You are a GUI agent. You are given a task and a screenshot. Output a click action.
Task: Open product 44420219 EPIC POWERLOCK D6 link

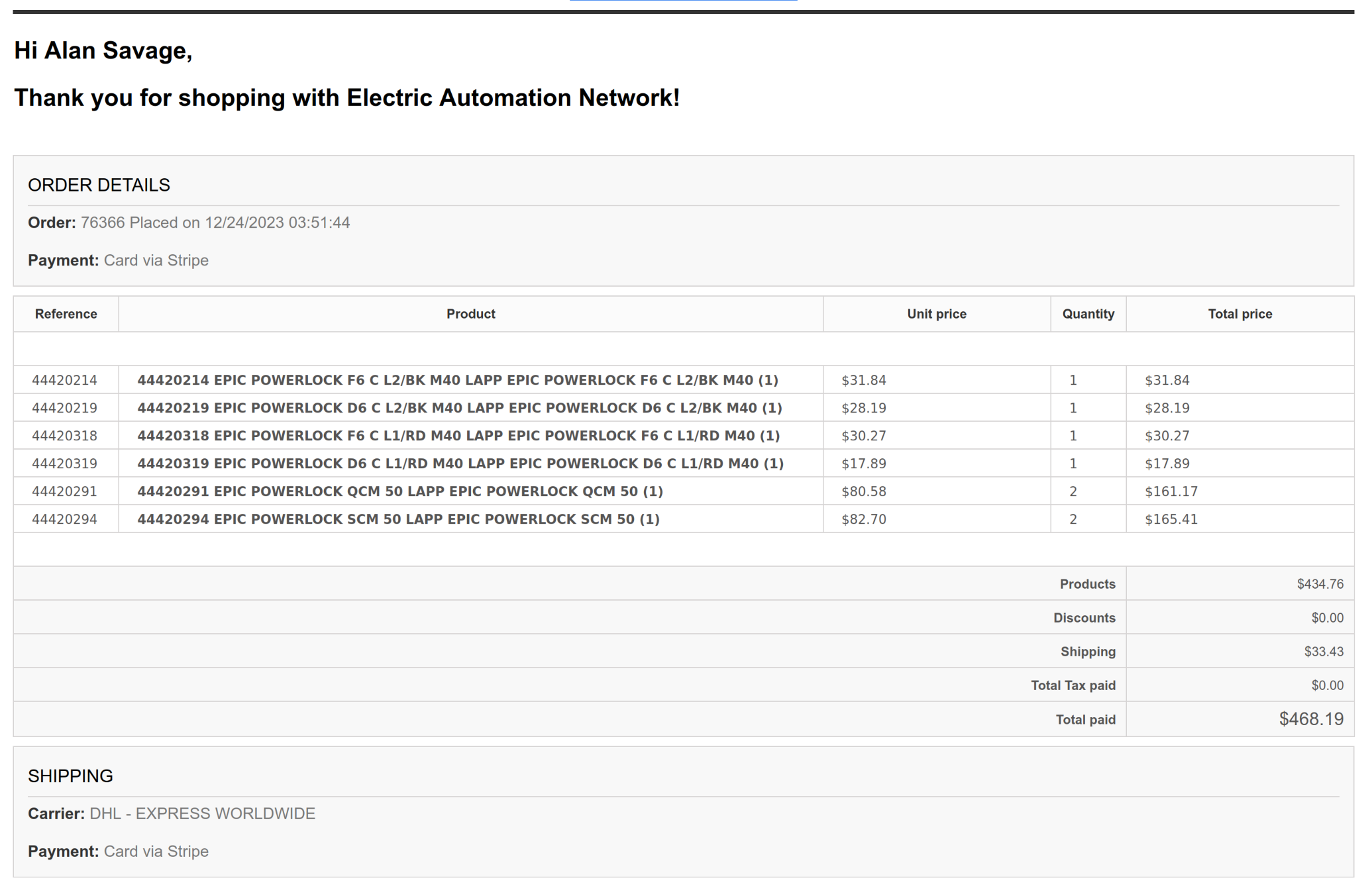click(459, 408)
